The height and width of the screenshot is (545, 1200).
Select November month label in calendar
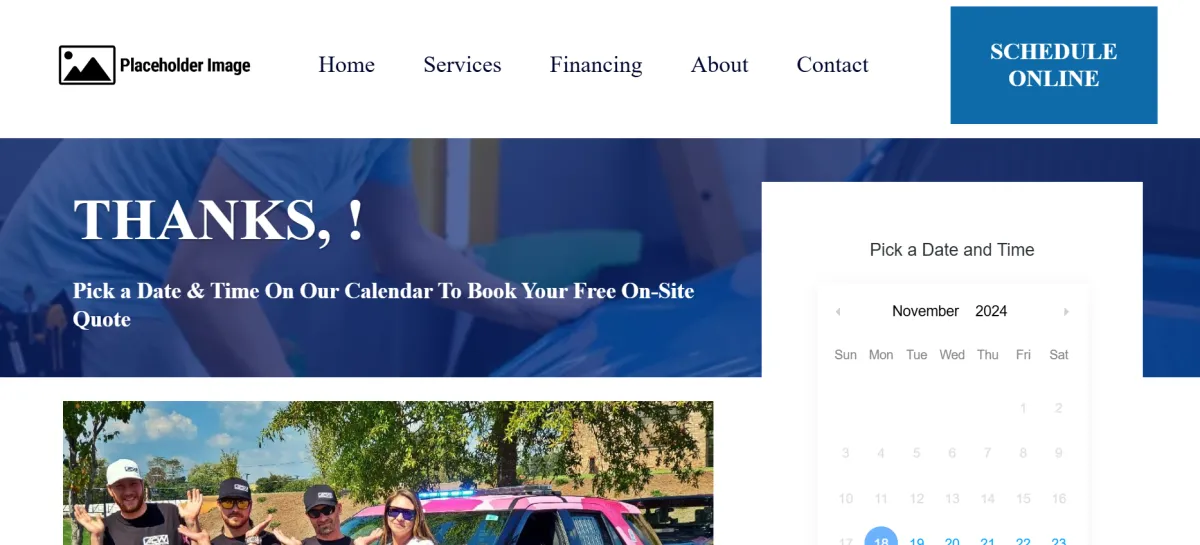point(925,311)
